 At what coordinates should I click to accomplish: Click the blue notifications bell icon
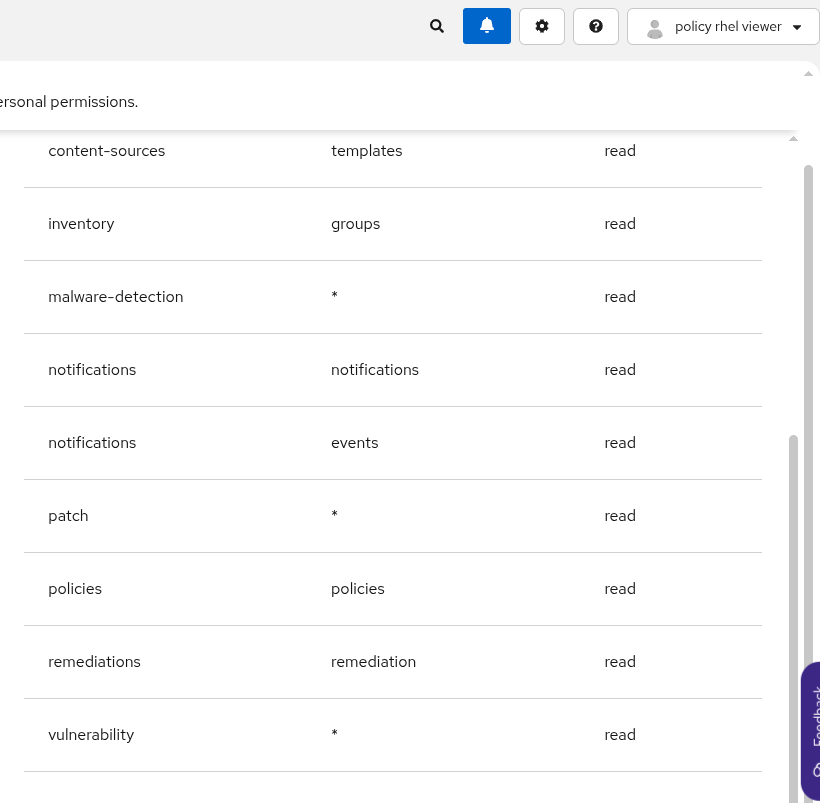[487, 26]
